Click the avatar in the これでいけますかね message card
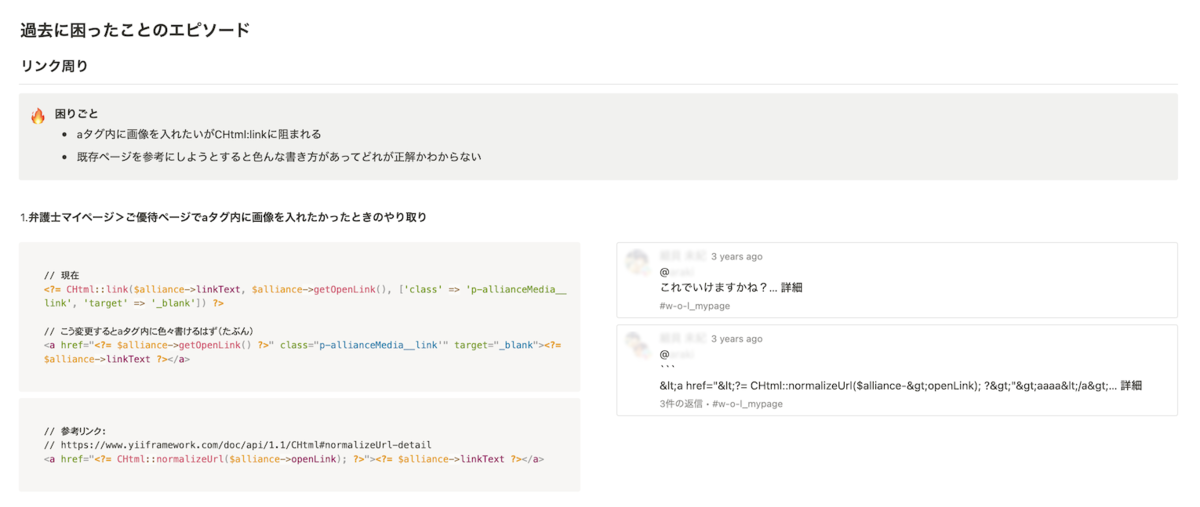The image size is (1200, 507). click(x=636, y=262)
